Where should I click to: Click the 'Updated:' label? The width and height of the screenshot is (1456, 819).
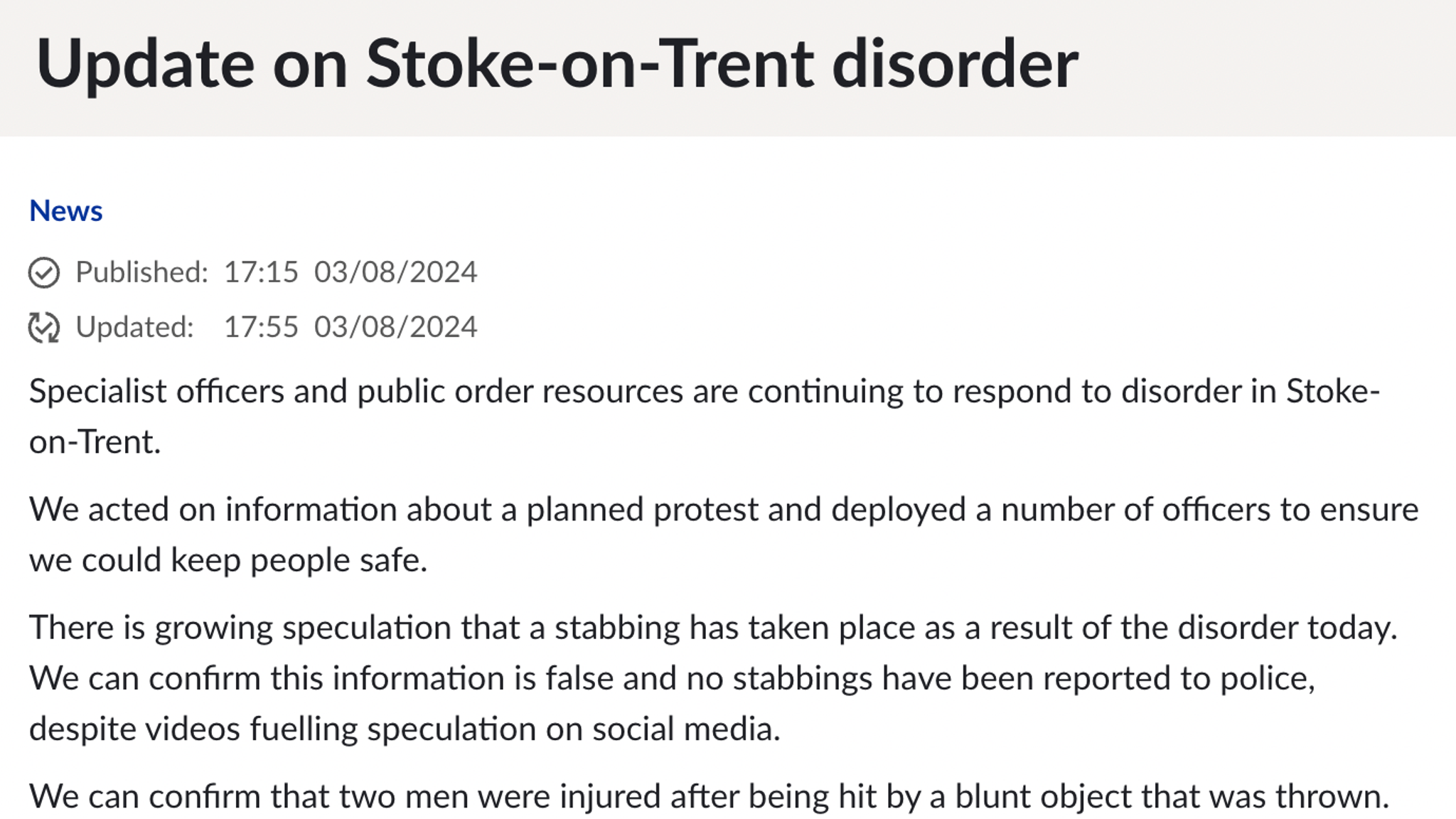(x=134, y=327)
